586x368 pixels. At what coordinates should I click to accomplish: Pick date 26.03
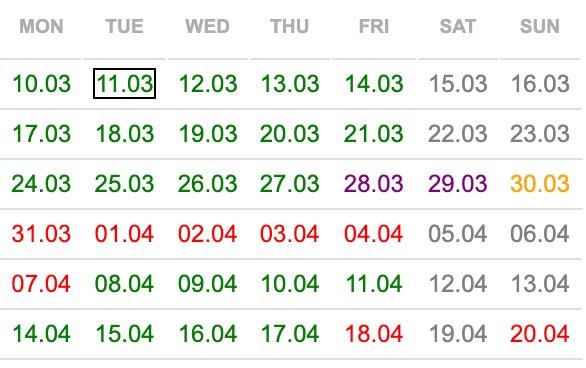tap(208, 183)
